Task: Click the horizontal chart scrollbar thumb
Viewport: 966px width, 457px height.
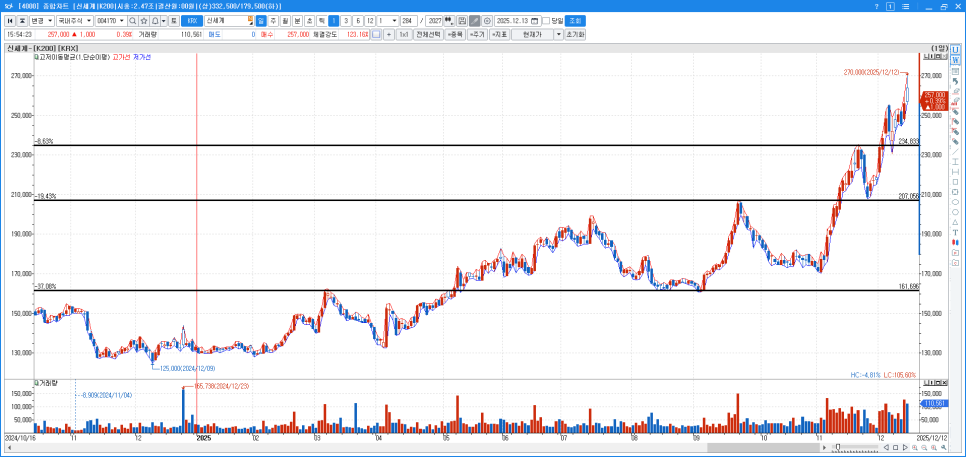Action: (x=763, y=447)
